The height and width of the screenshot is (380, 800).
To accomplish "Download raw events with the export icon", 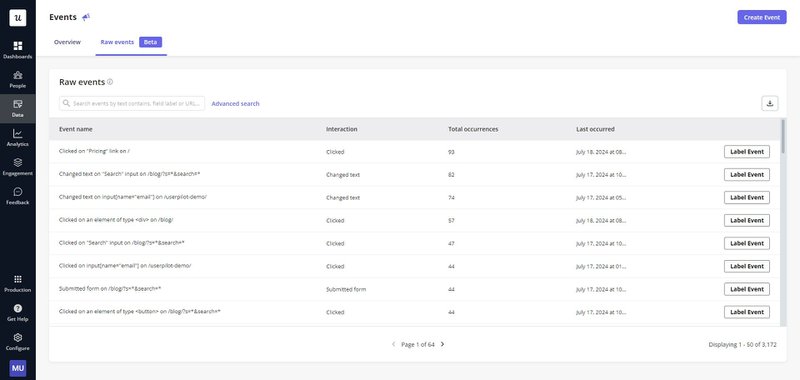I will [770, 103].
